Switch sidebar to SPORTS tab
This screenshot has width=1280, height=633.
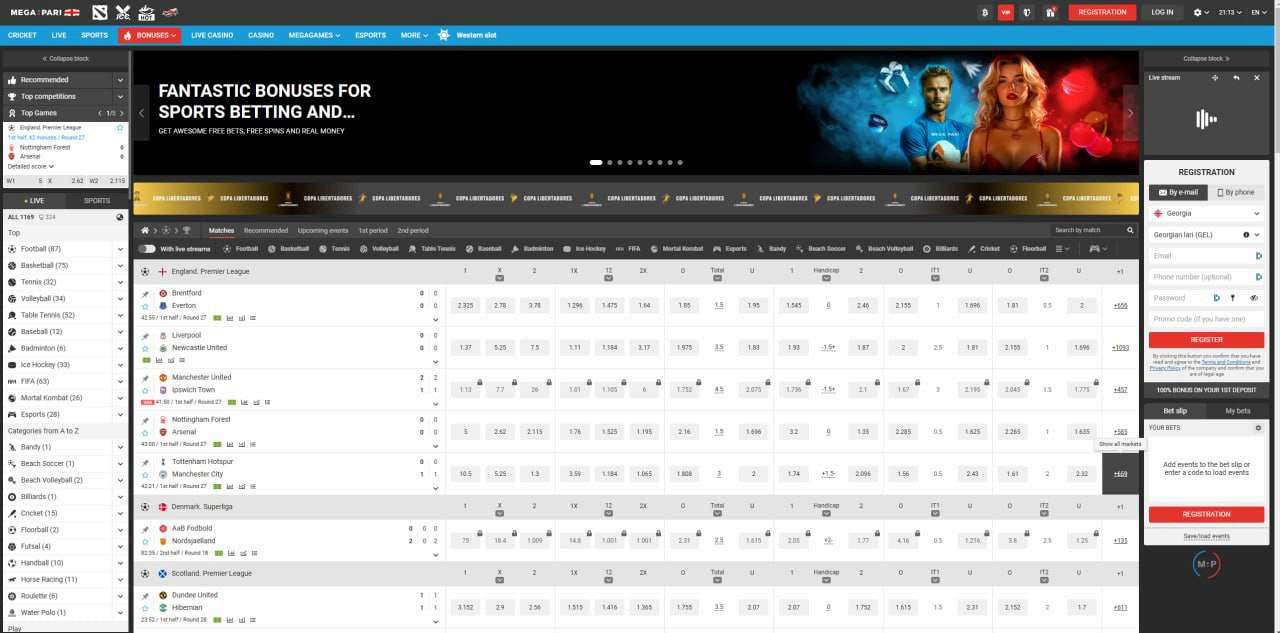pos(97,200)
